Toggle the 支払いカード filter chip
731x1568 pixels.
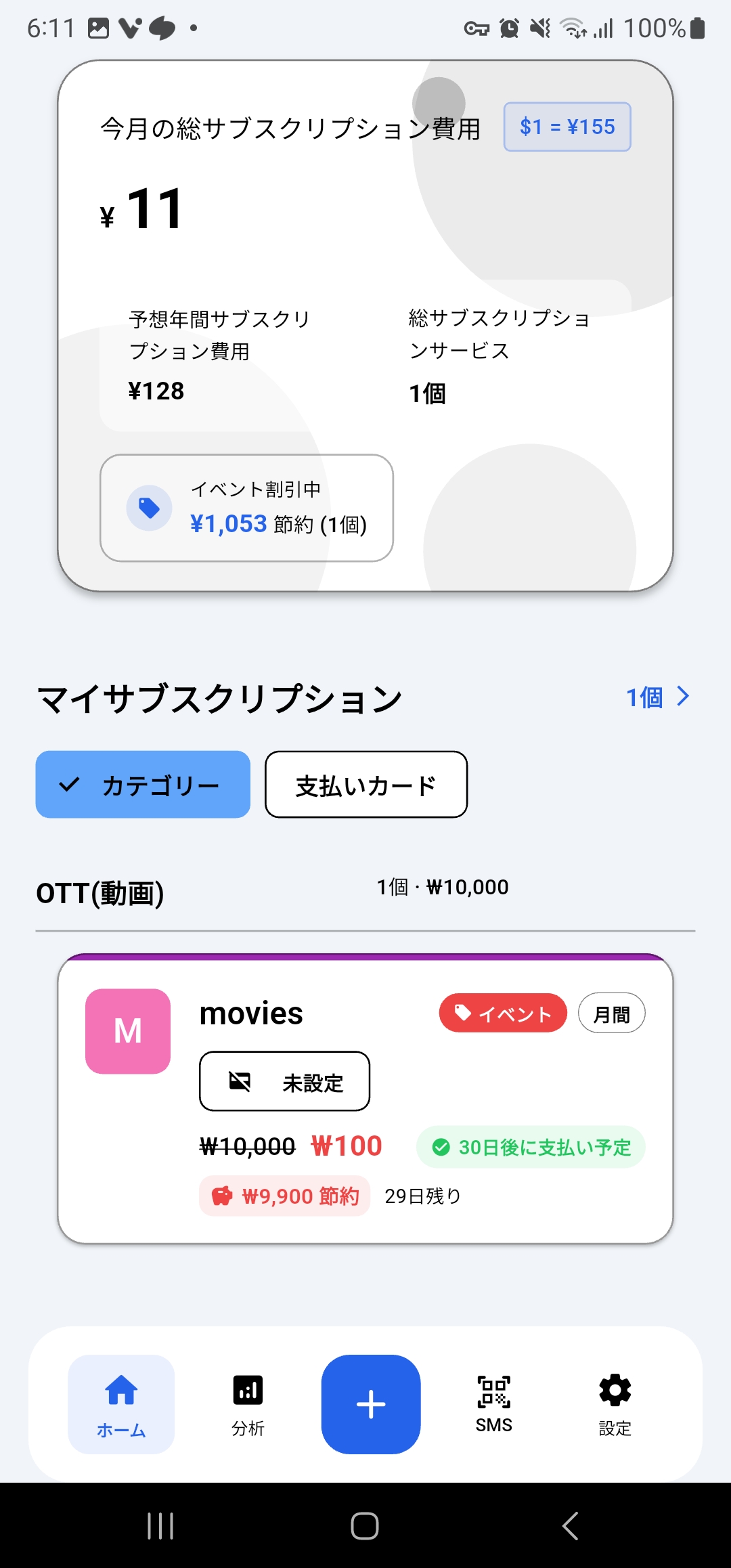tap(365, 785)
